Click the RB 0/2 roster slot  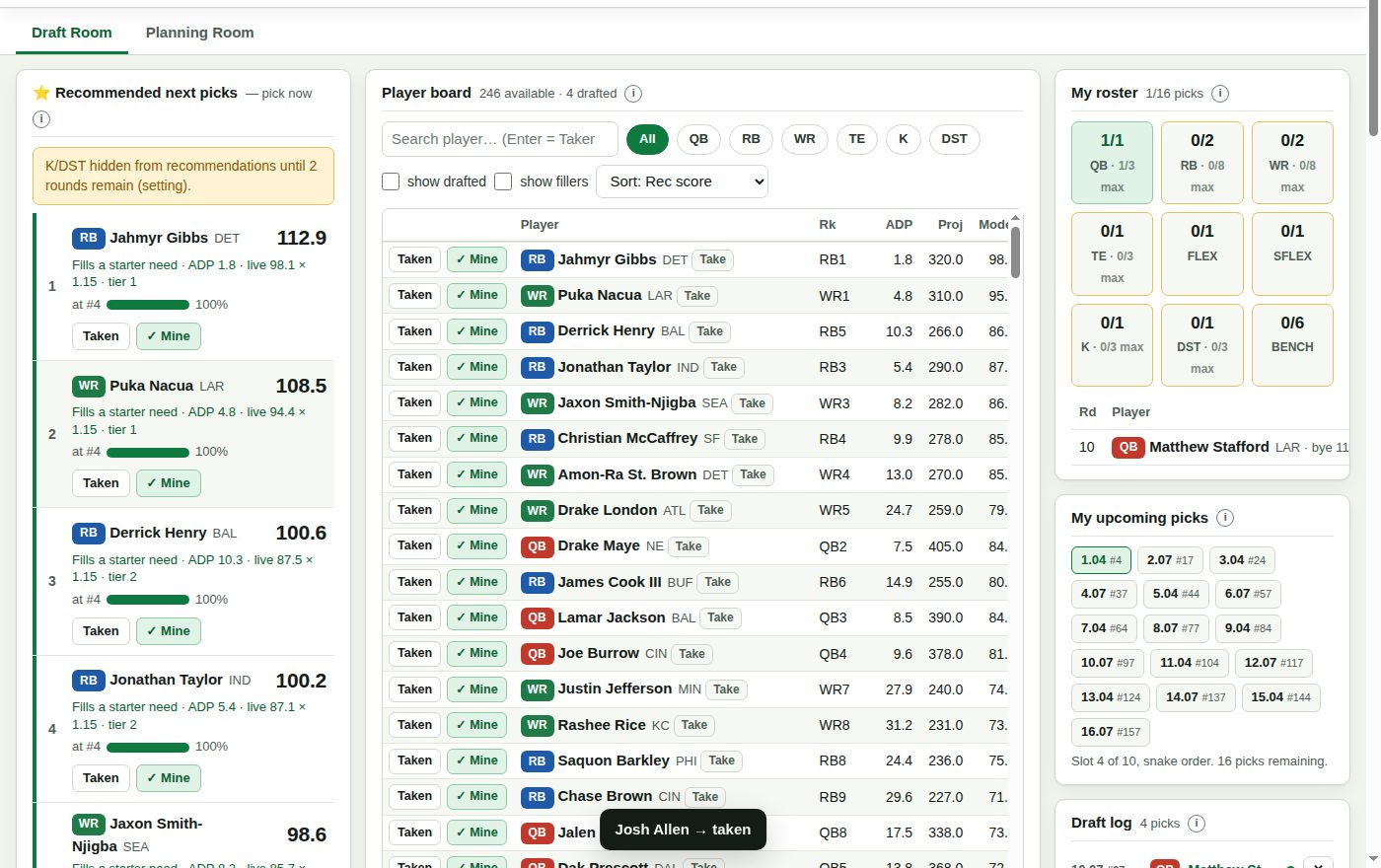[x=1202, y=163]
